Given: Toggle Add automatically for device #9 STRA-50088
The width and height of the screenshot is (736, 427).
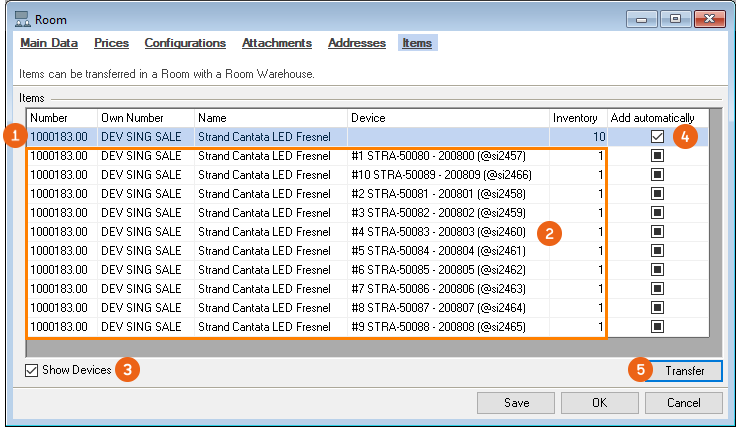Looking at the screenshot, I should point(657,326).
